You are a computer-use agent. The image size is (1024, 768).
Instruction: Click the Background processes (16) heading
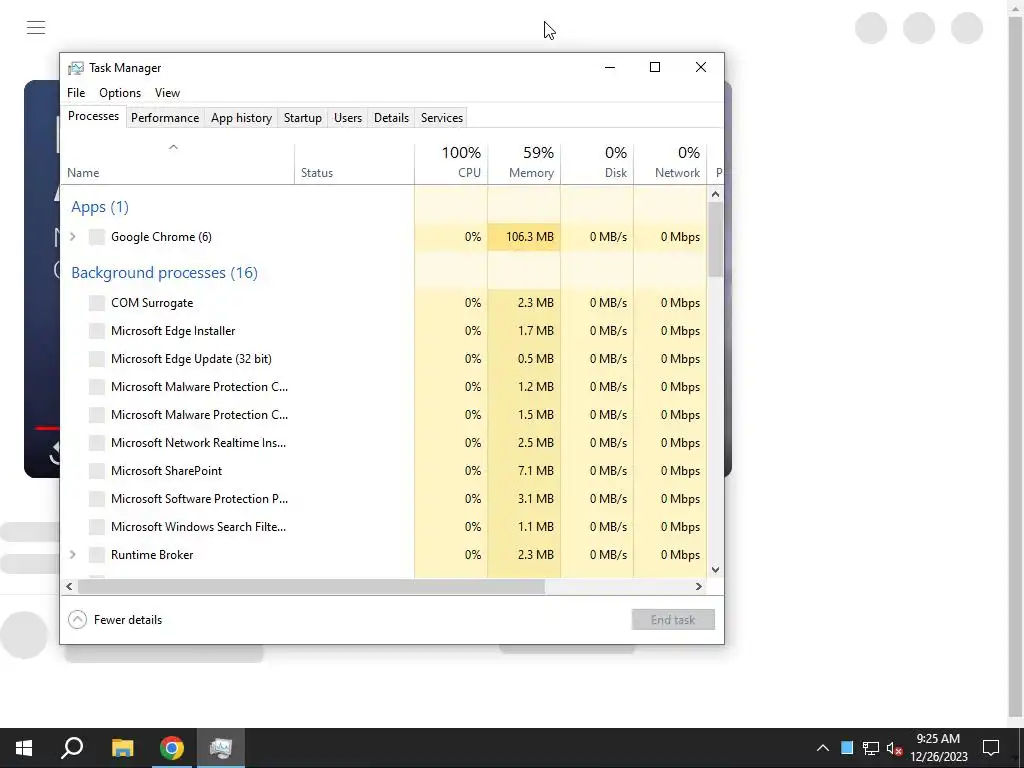165,273
